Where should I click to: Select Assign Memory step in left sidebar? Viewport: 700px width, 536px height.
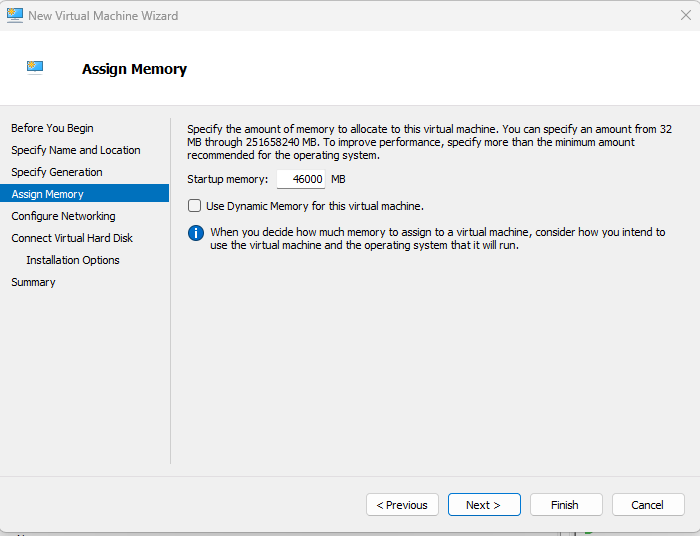[x=48, y=194]
